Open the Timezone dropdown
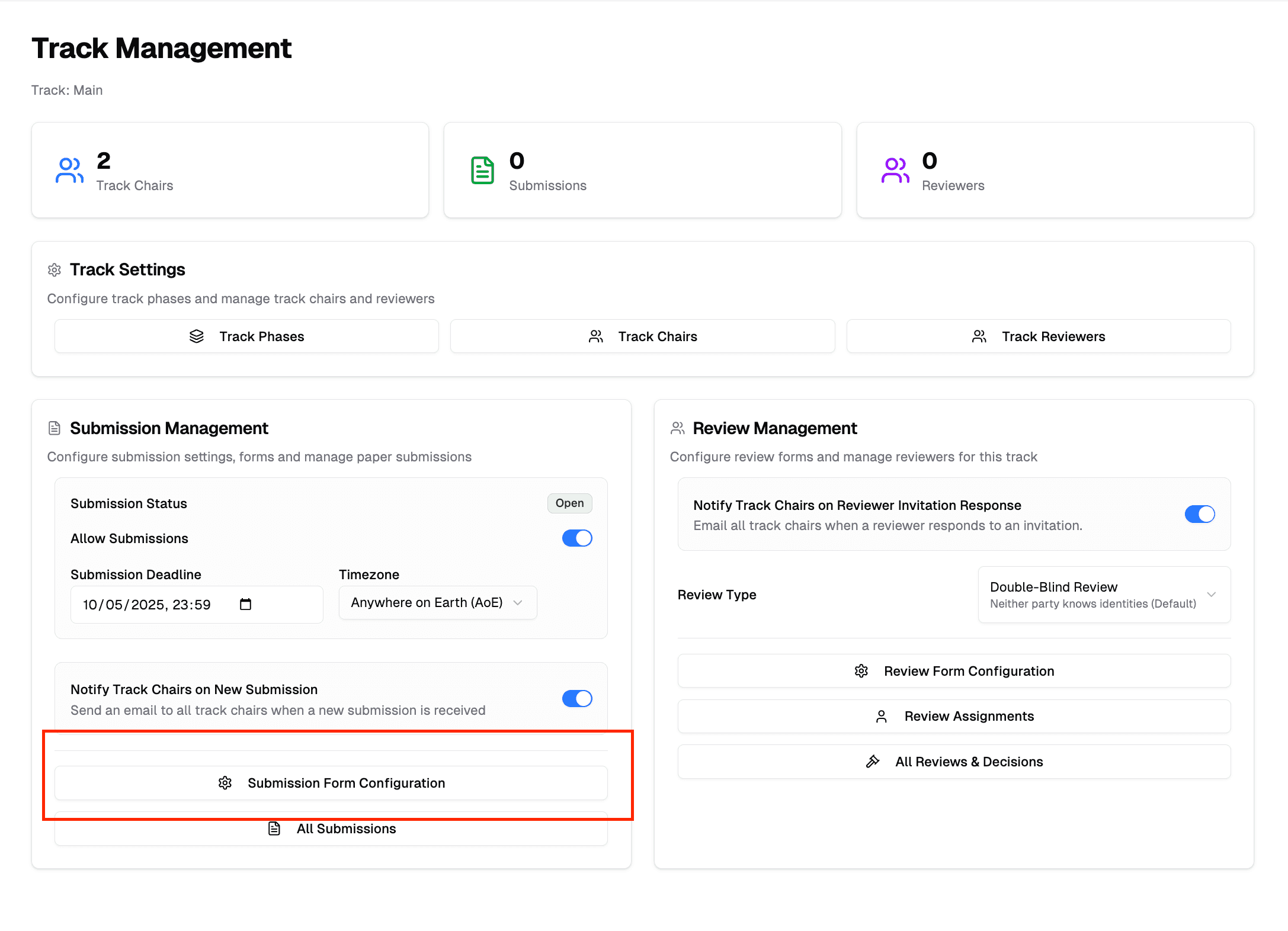The image size is (1288, 931). pos(437,602)
